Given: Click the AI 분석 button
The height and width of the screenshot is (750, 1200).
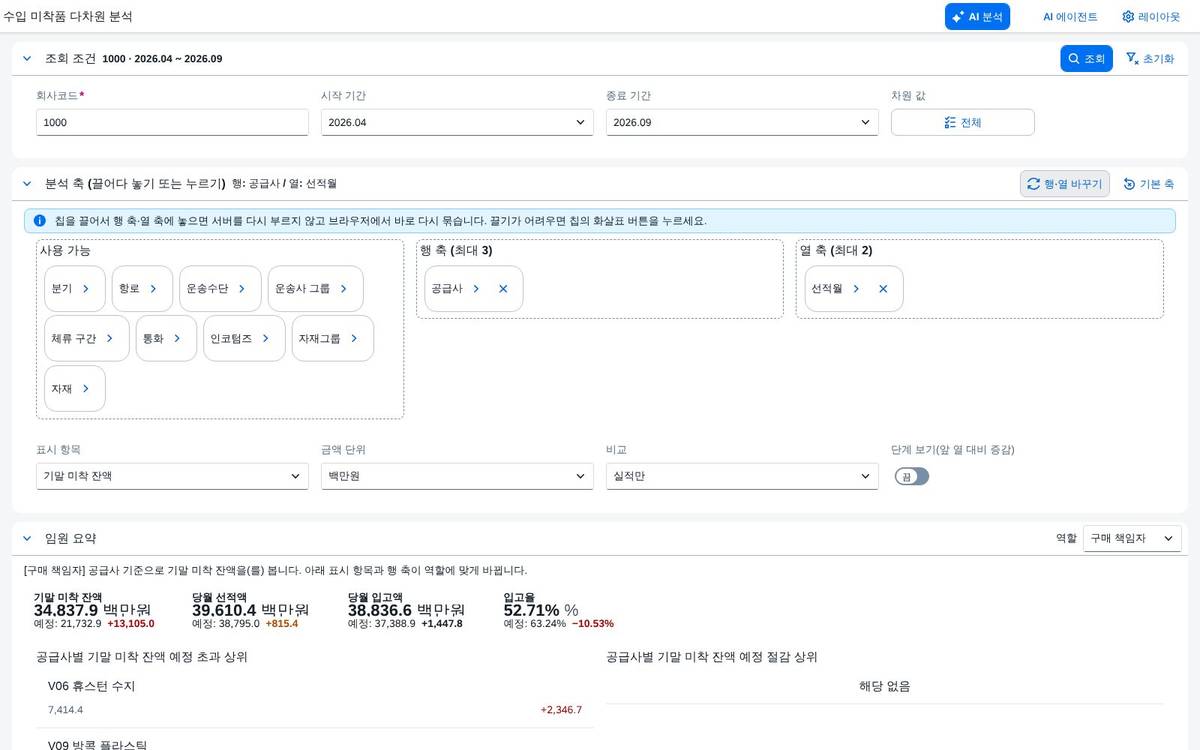Looking at the screenshot, I should coord(977,17).
